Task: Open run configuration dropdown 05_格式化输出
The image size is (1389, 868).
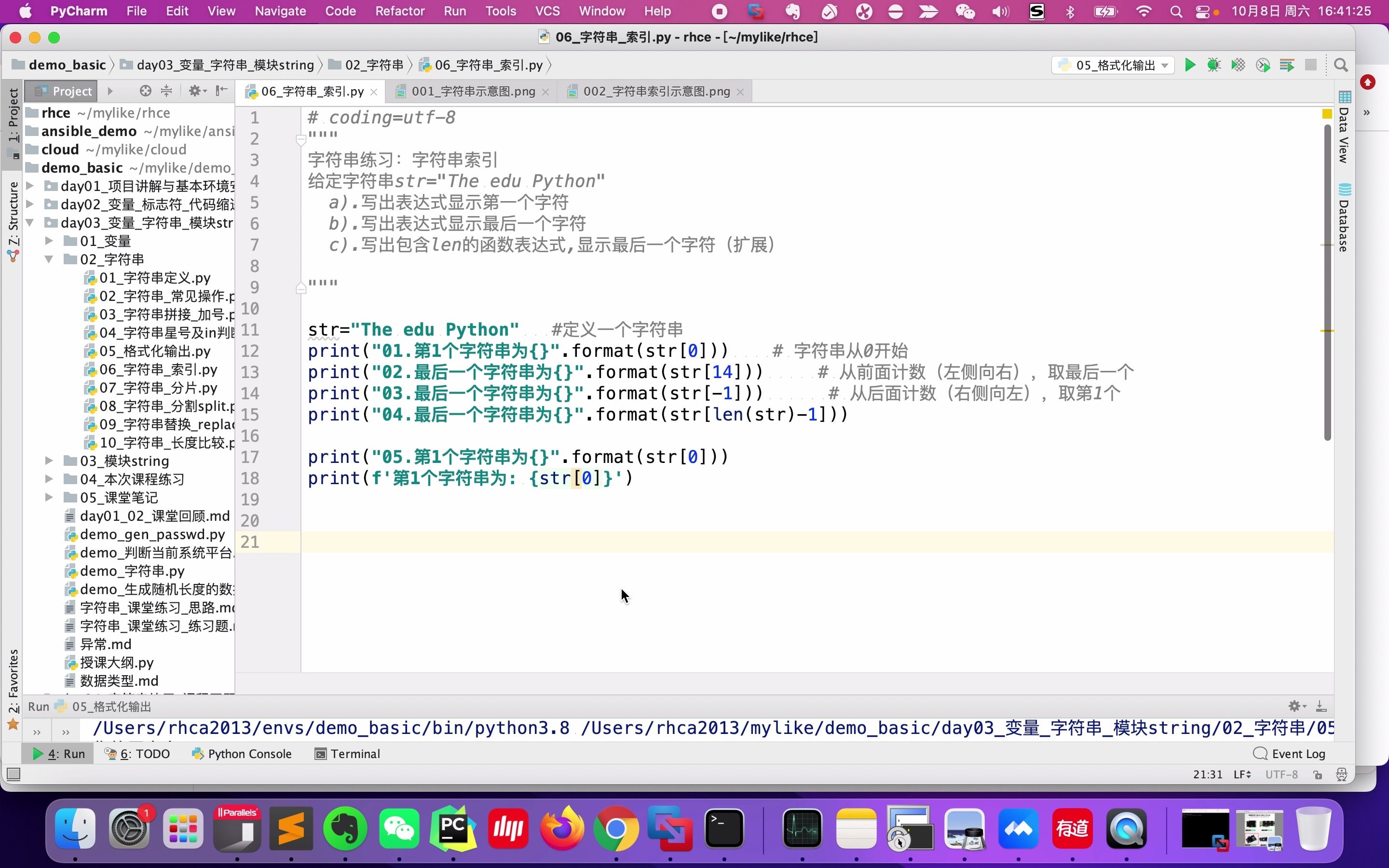Action: [1112, 66]
